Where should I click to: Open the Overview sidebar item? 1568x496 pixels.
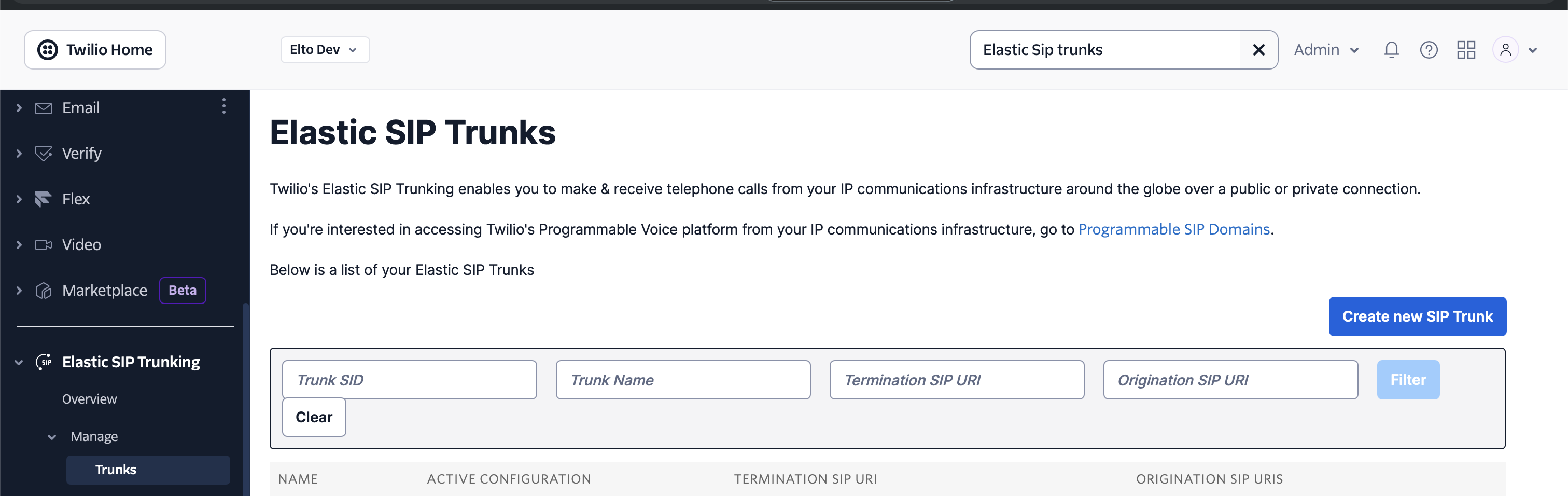(x=90, y=399)
